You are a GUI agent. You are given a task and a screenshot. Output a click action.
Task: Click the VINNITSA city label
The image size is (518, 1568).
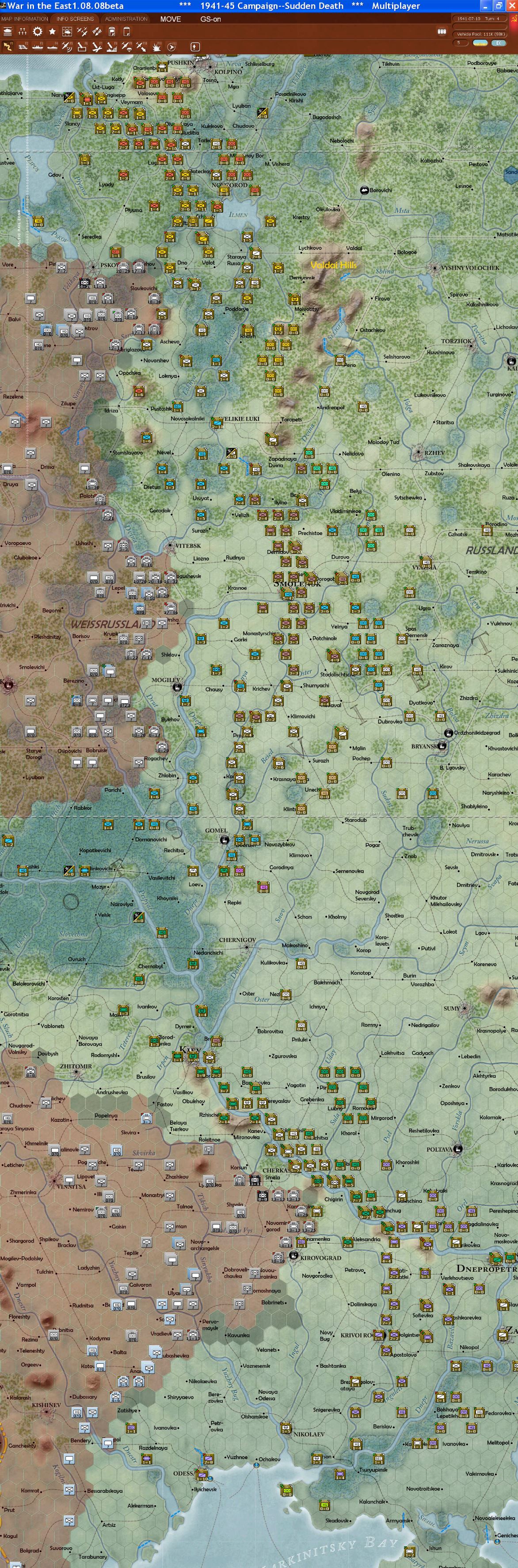(x=71, y=1186)
